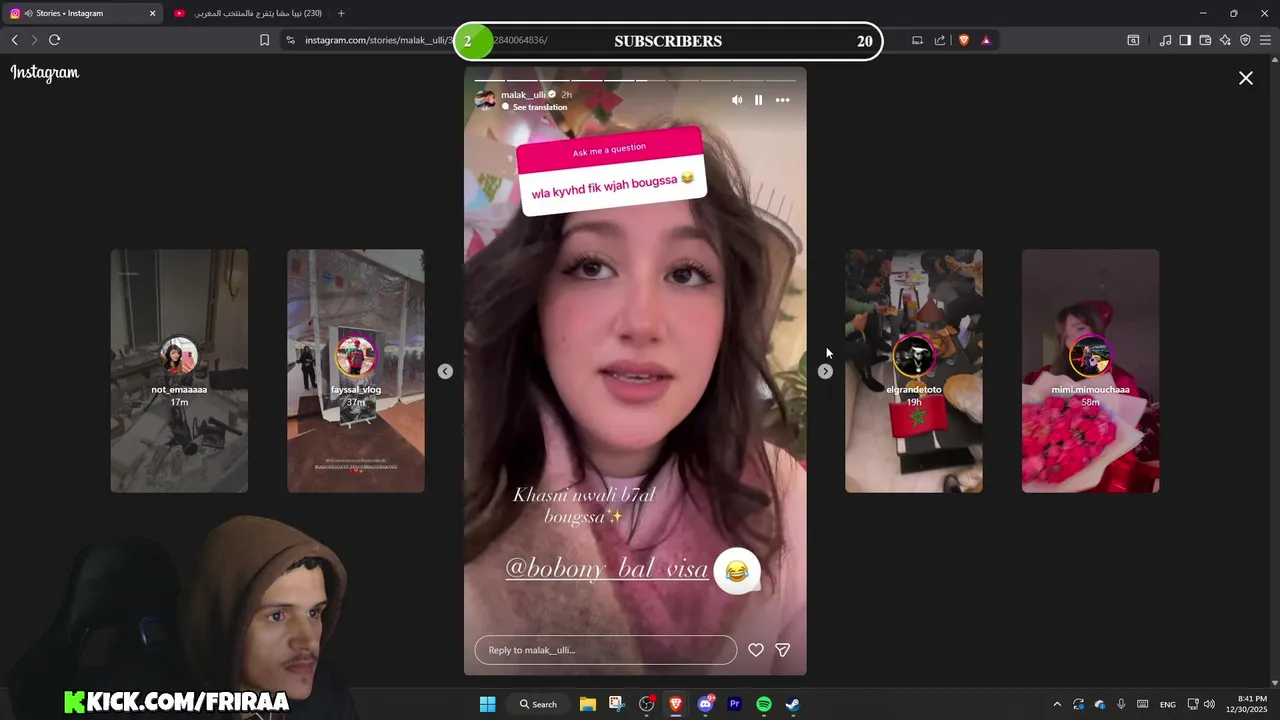Screen dimensions: 1280x720
Task: Go to the previous story arrow
Action: (445, 371)
